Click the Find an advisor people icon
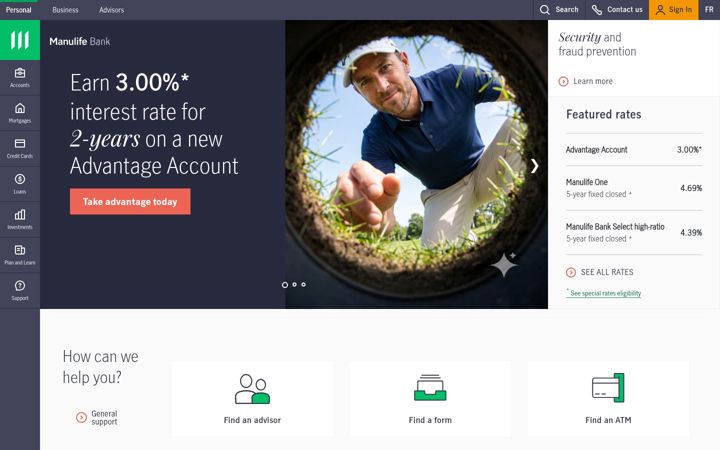720x450 pixels. (x=252, y=389)
